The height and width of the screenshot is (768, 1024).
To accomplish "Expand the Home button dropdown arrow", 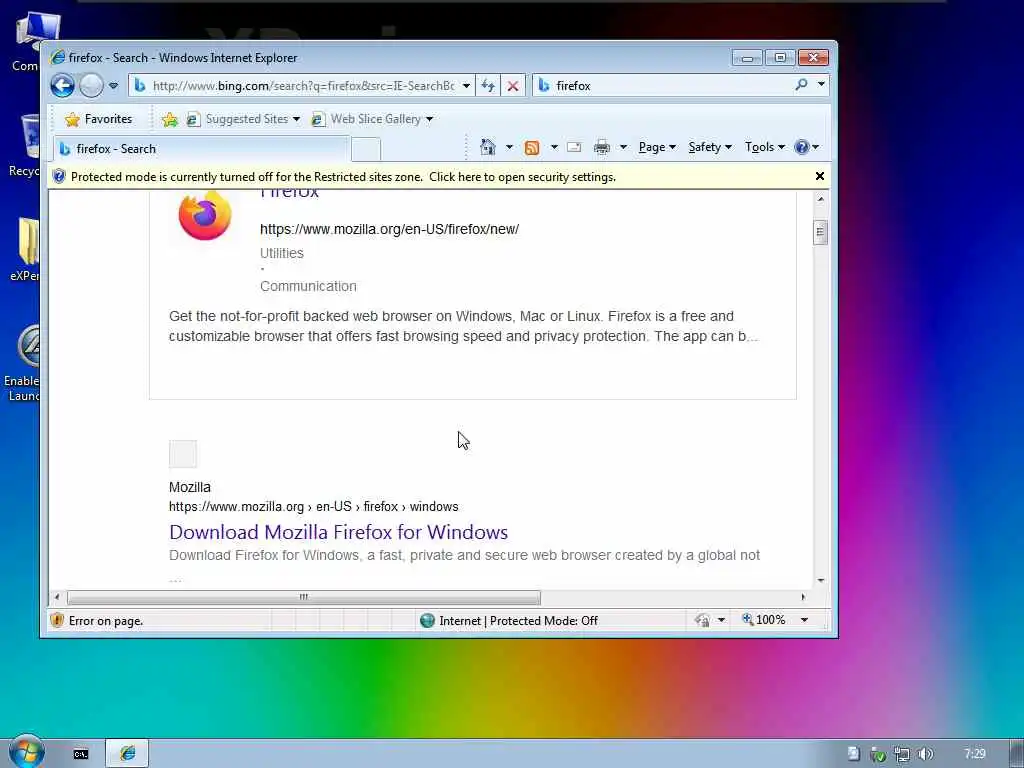I will coord(509,147).
